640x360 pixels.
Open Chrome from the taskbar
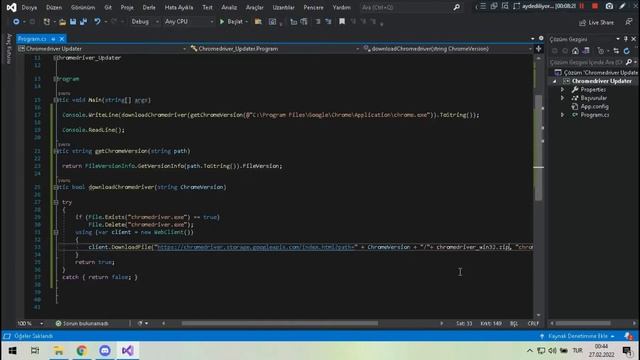coord(82,351)
